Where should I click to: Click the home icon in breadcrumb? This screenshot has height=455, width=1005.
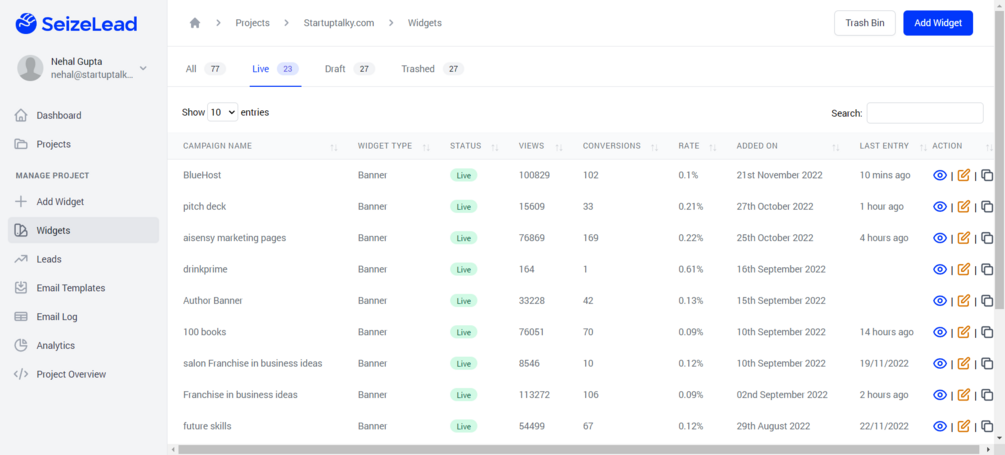tap(195, 23)
